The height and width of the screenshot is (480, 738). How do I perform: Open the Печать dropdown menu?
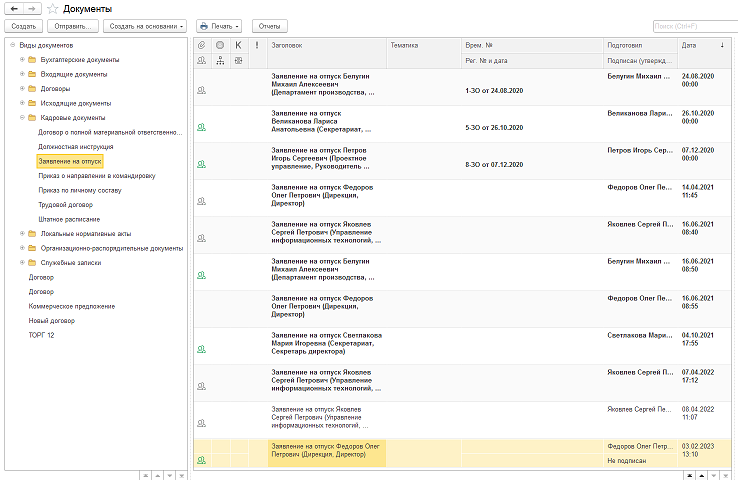click(x=219, y=26)
